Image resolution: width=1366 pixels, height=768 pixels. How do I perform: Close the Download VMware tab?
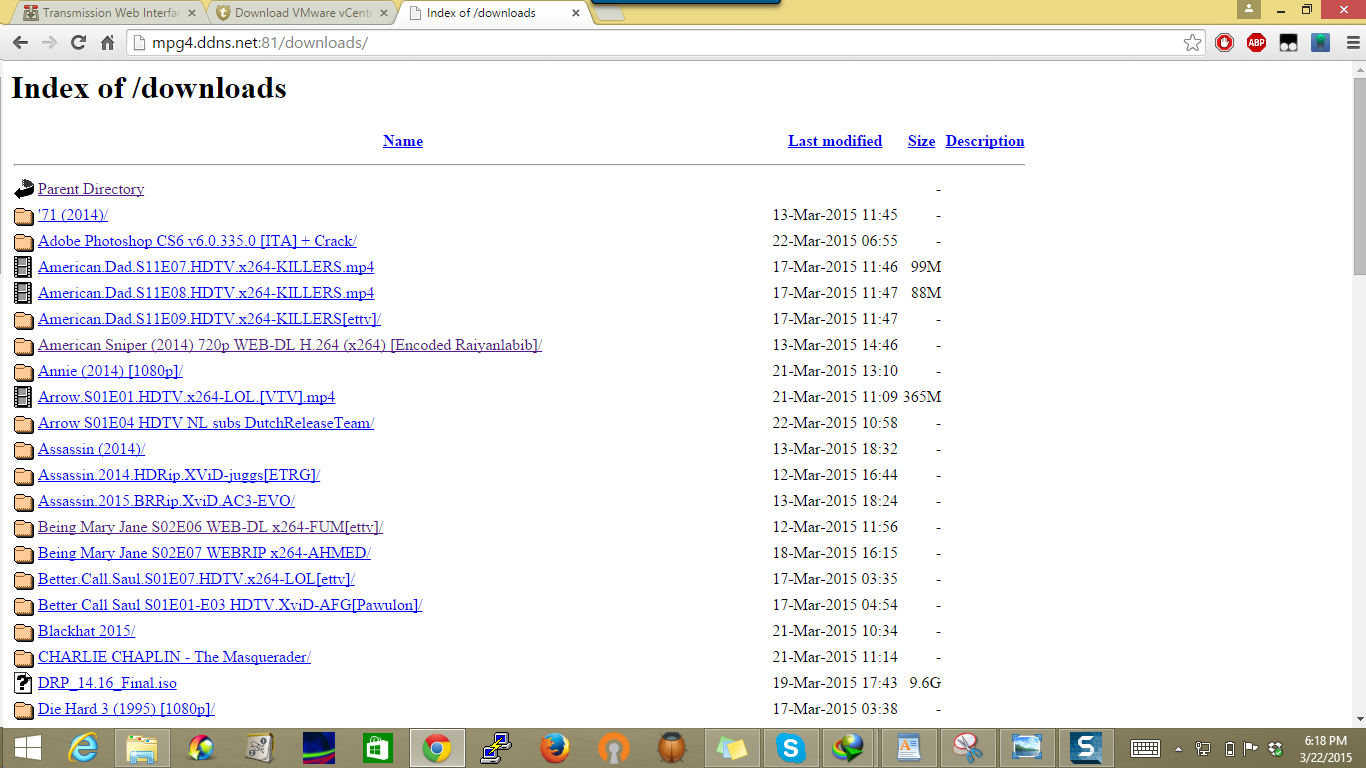pos(384,13)
